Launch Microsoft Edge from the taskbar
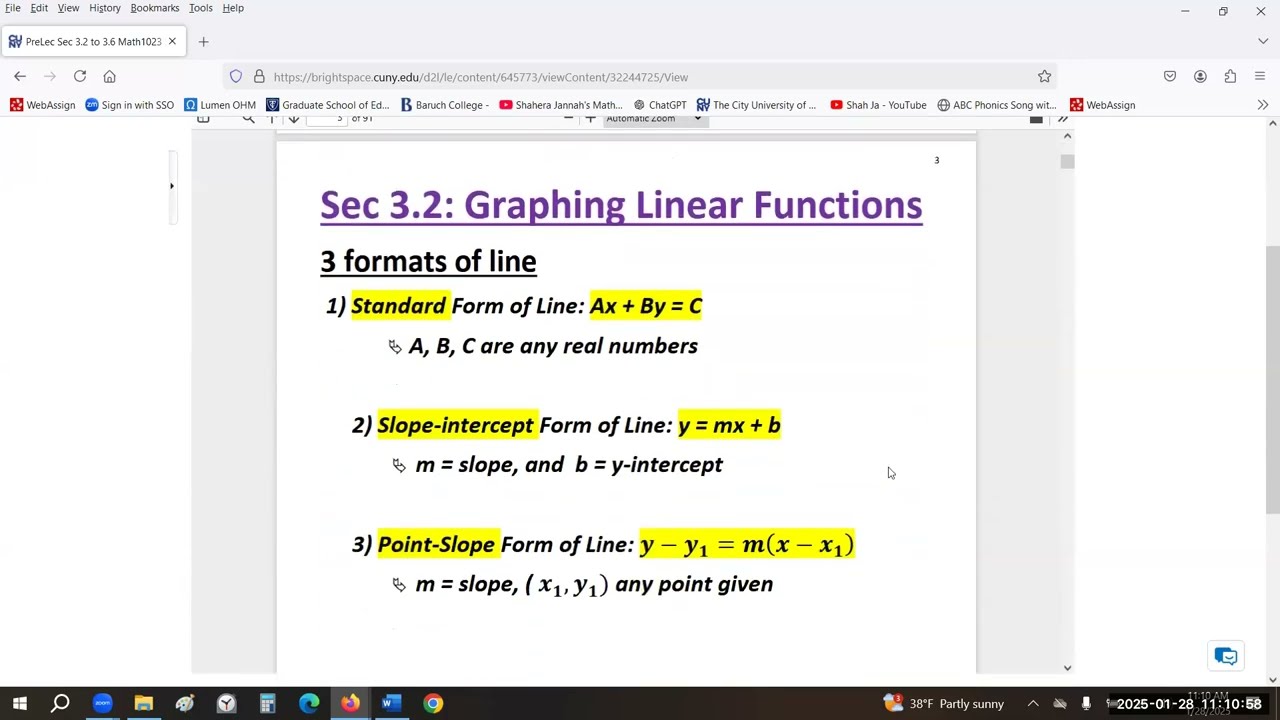This screenshot has width=1280, height=720. pyautogui.click(x=308, y=703)
